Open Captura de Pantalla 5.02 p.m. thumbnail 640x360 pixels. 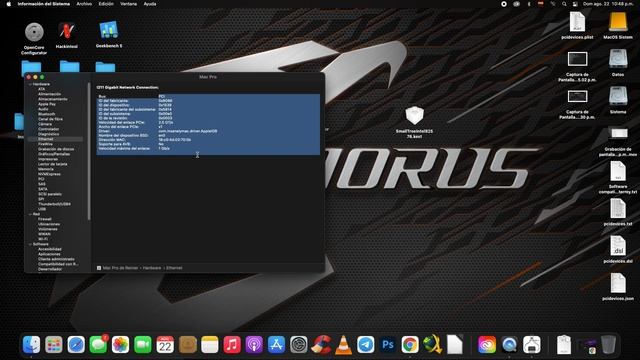coord(577,59)
